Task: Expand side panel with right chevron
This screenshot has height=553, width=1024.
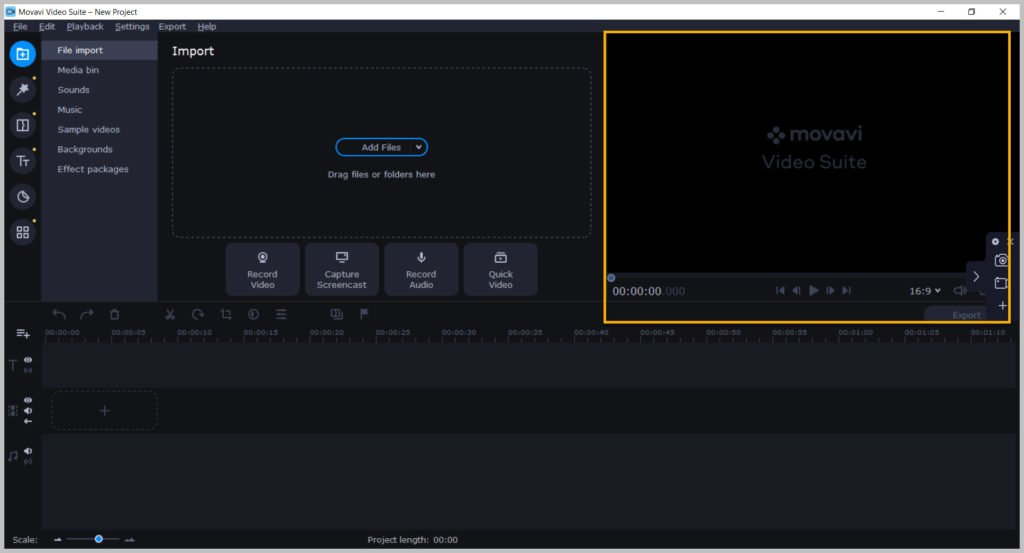Action: tap(976, 276)
